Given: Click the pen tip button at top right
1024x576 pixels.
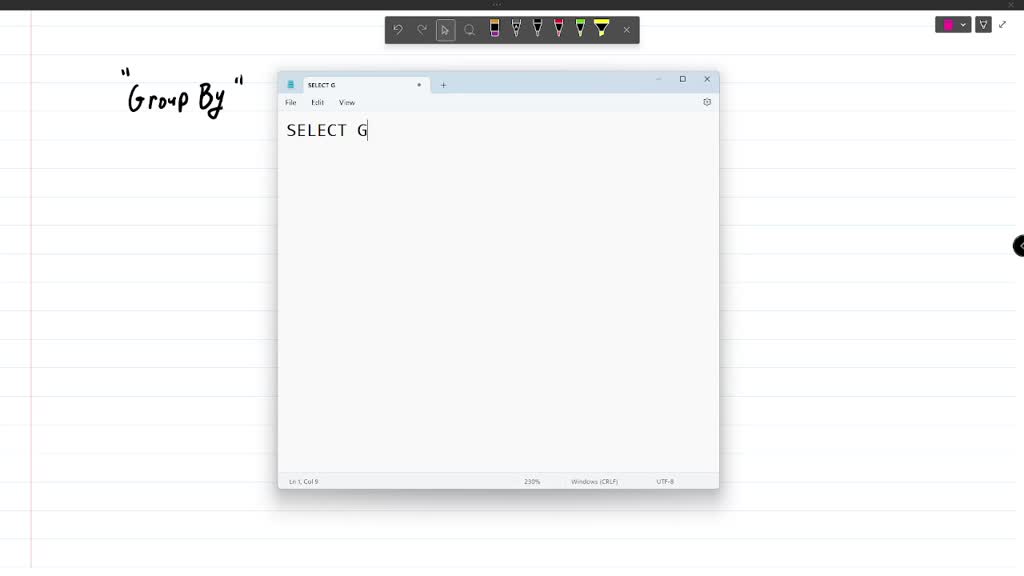Looking at the screenshot, I should point(984,25).
